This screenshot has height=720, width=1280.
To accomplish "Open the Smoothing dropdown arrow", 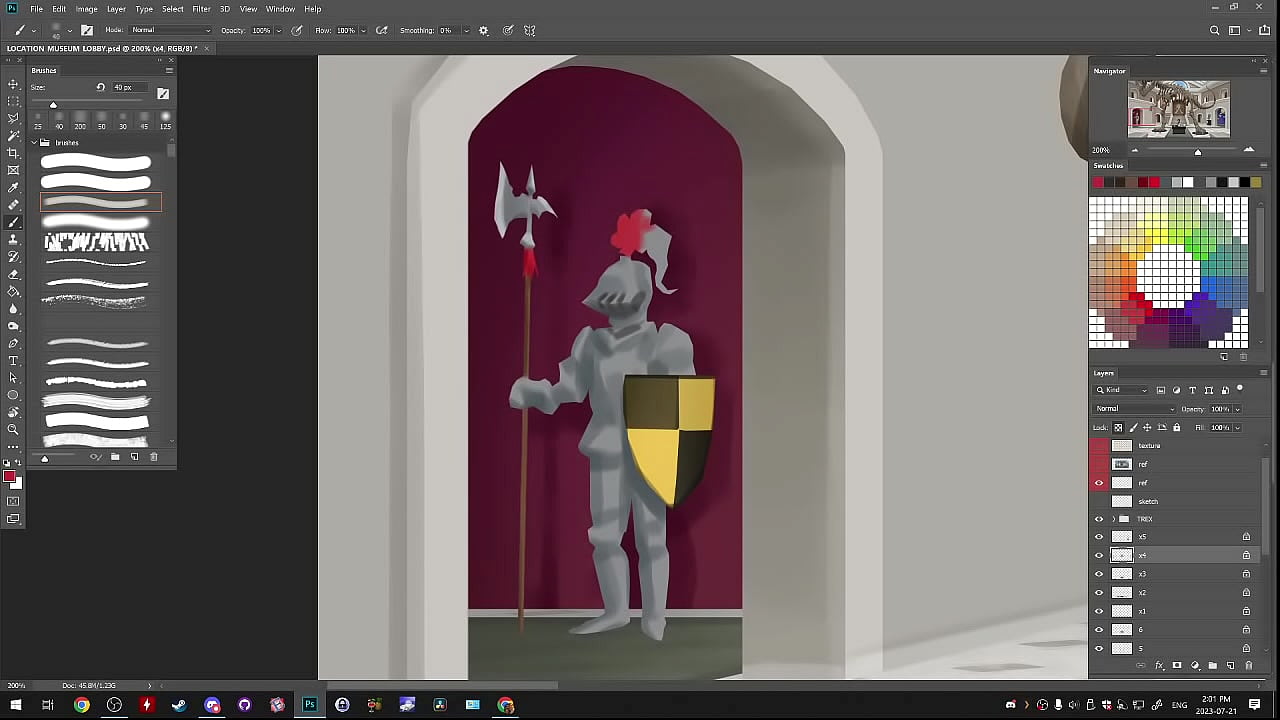I will (468, 30).
